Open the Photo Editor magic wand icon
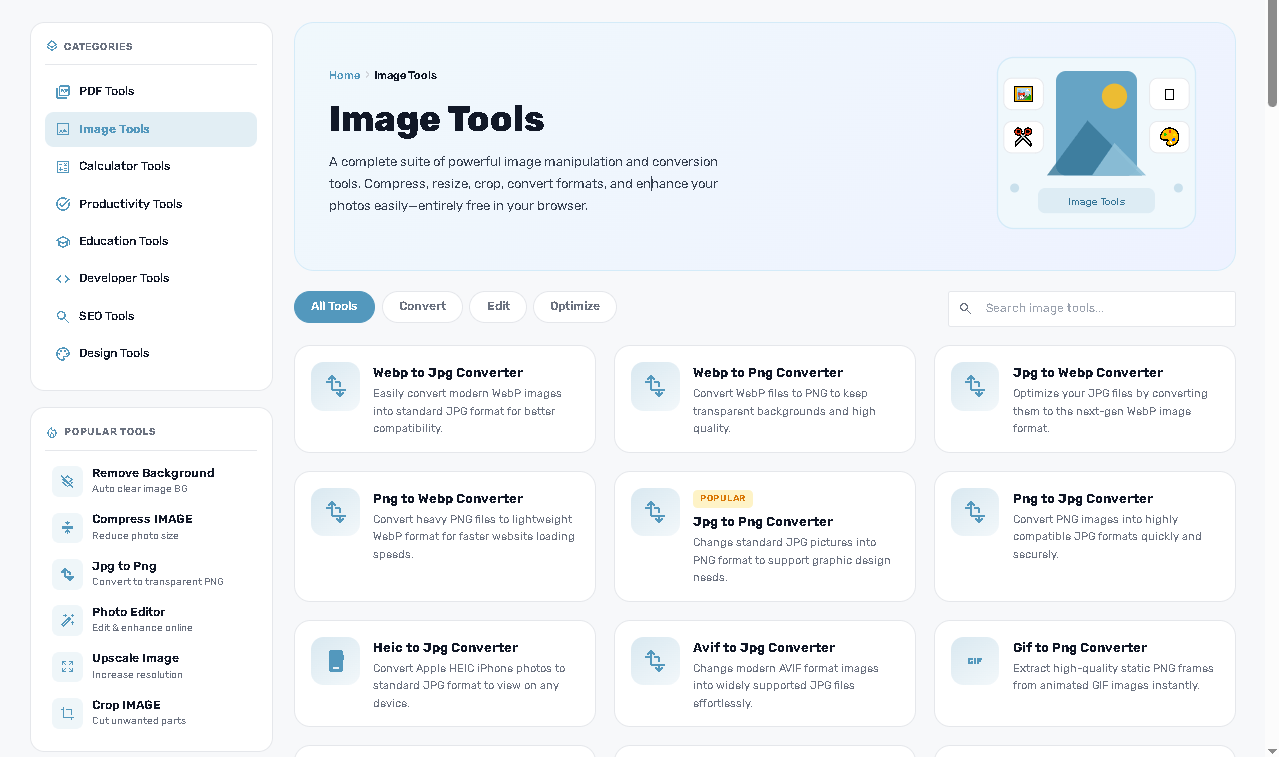The height and width of the screenshot is (757, 1279). [67, 620]
